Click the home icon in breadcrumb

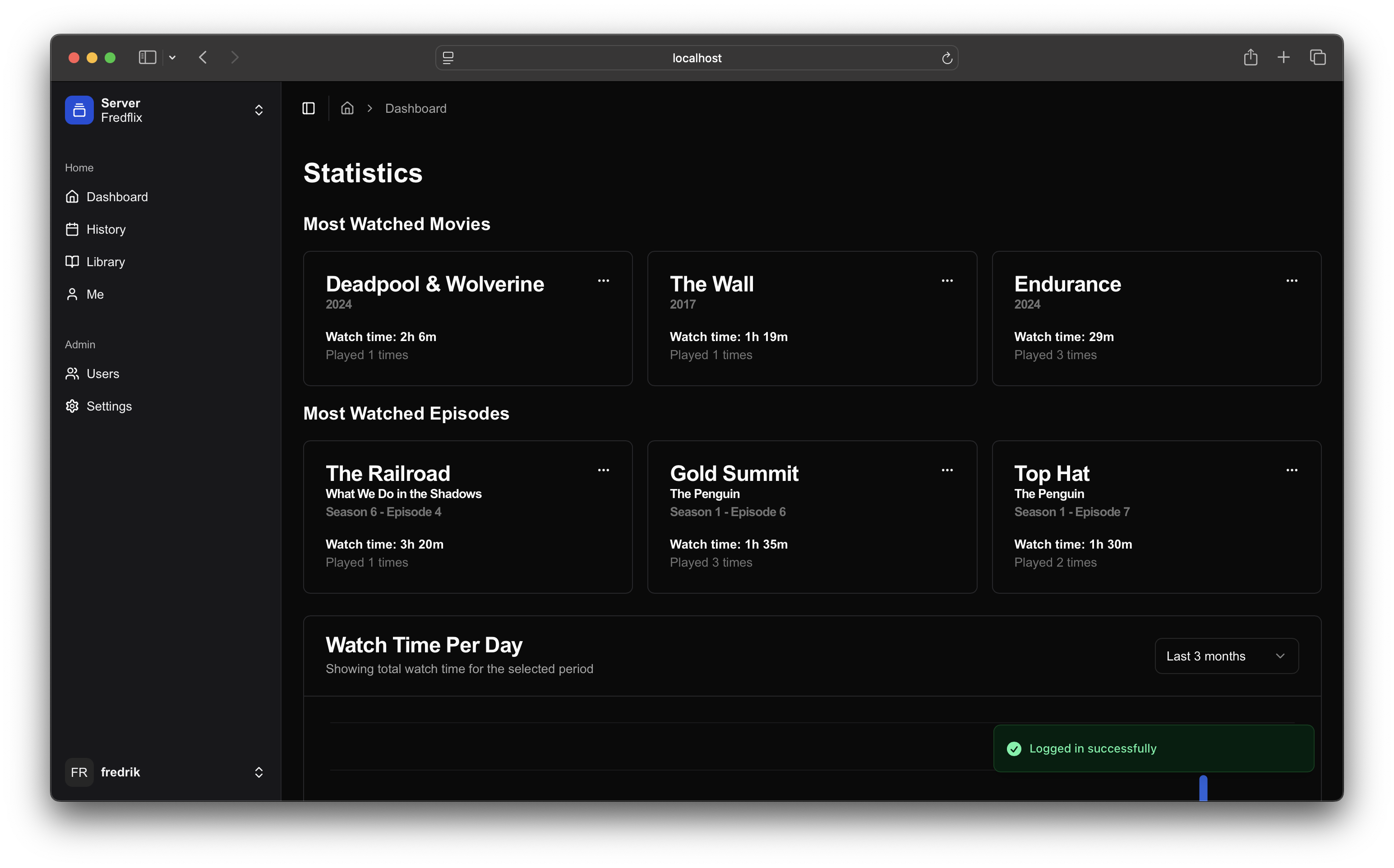(347, 108)
